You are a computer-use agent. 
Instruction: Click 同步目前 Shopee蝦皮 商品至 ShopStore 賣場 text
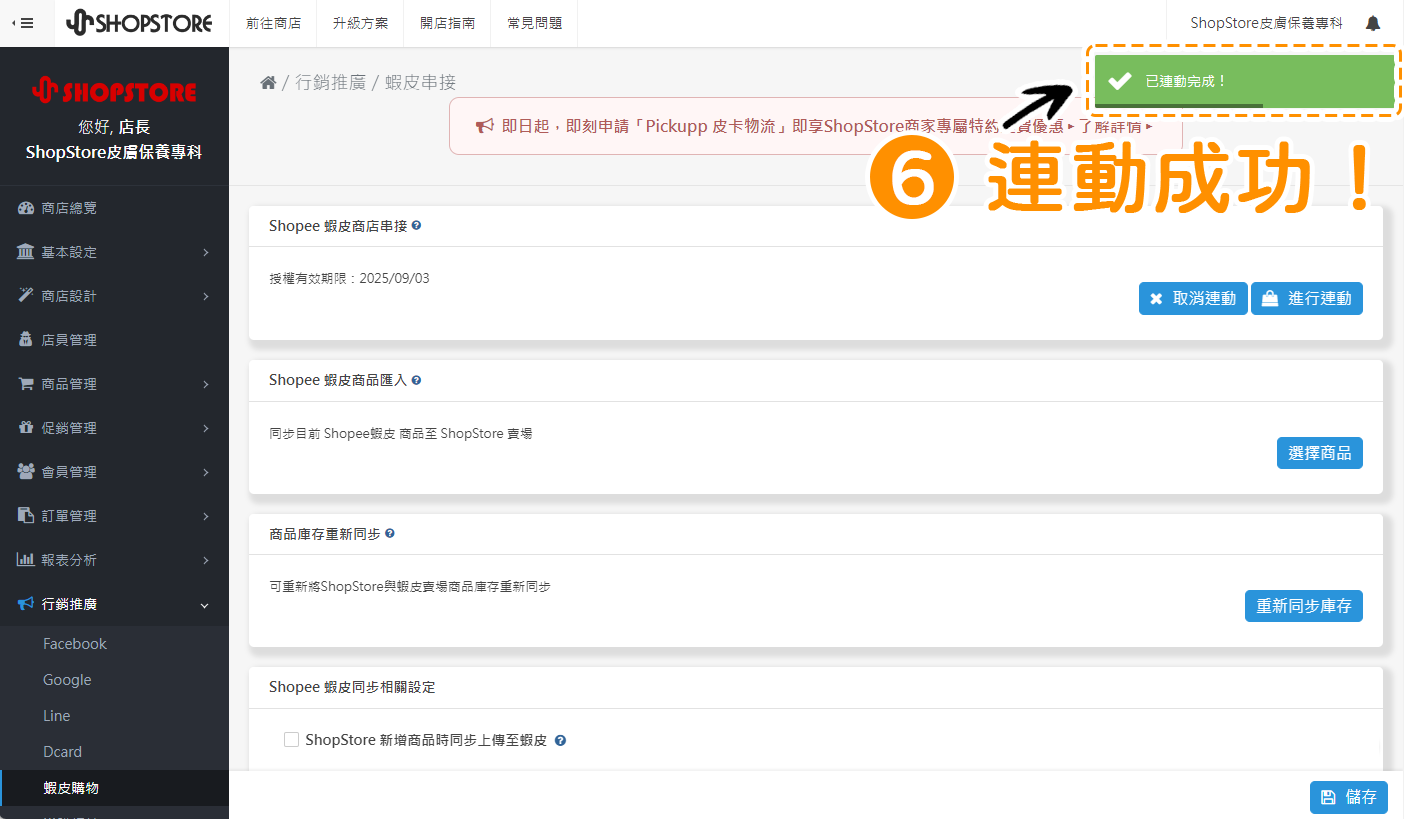click(400, 433)
